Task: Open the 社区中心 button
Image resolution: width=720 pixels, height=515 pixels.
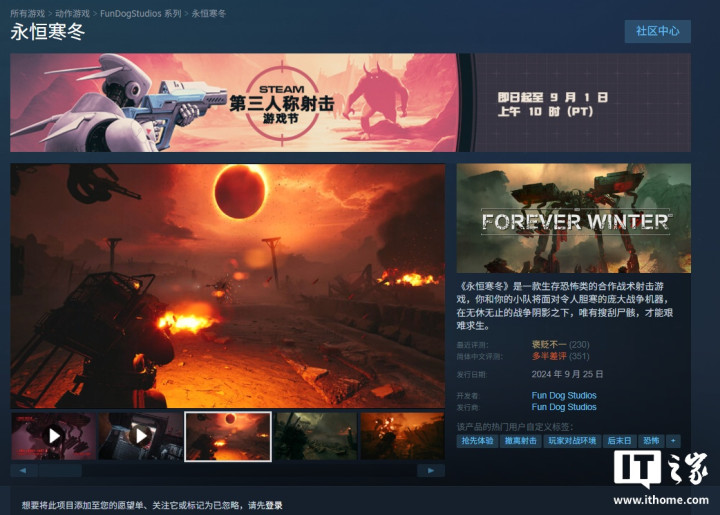Action: point(658,31)
